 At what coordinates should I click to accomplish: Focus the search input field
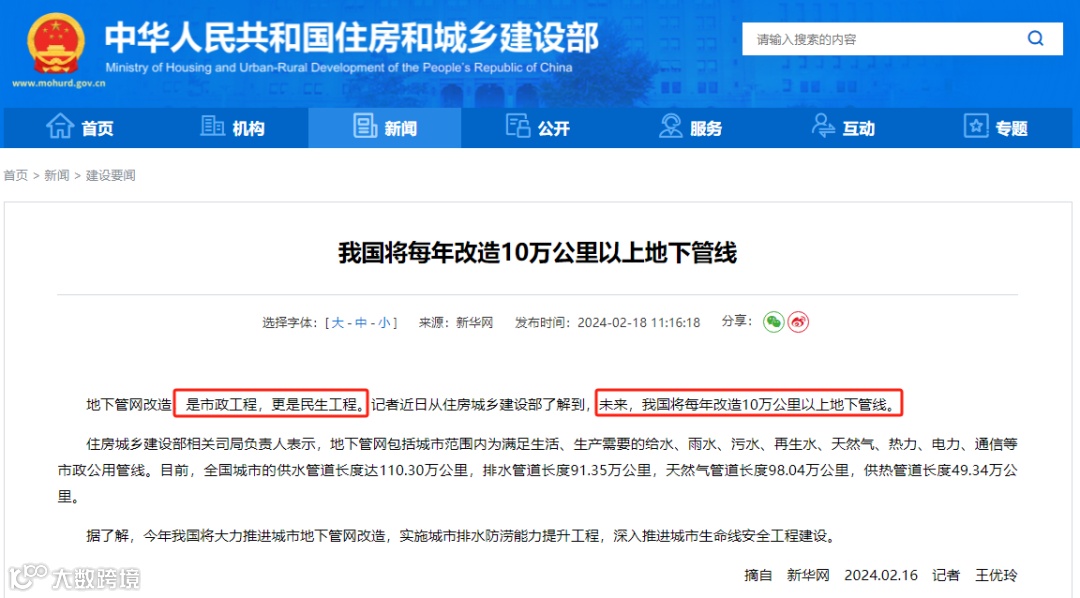(x=885, y=39)
